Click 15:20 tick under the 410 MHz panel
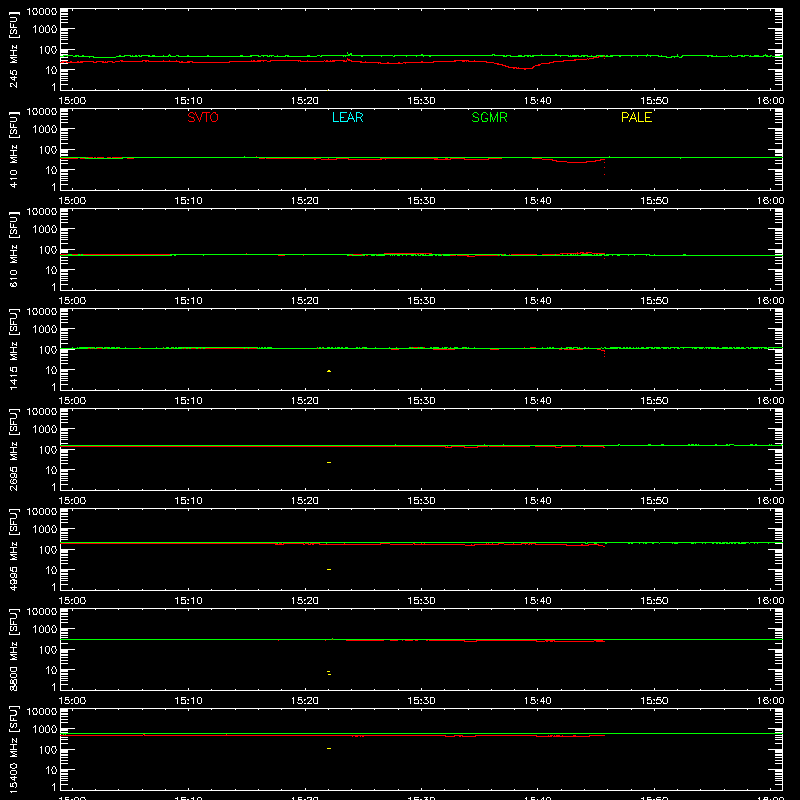 click(305, 201)
